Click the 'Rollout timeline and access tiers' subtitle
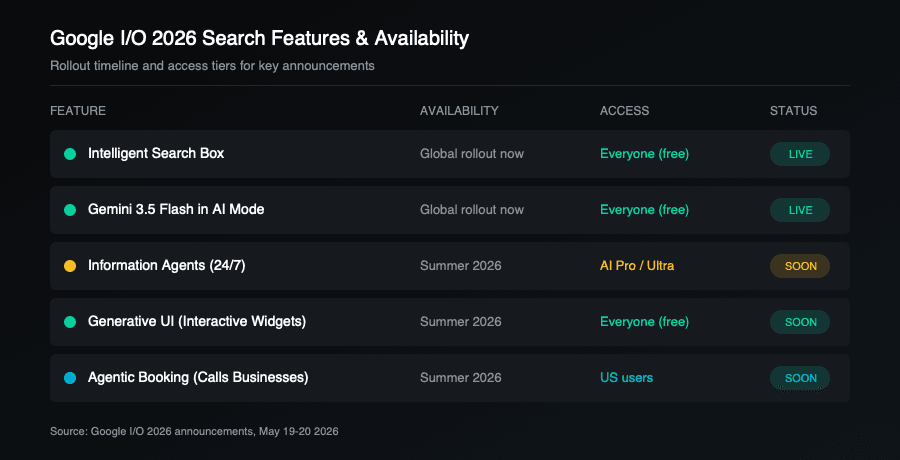The image size is (900, 460). click(x=212, y=66)
